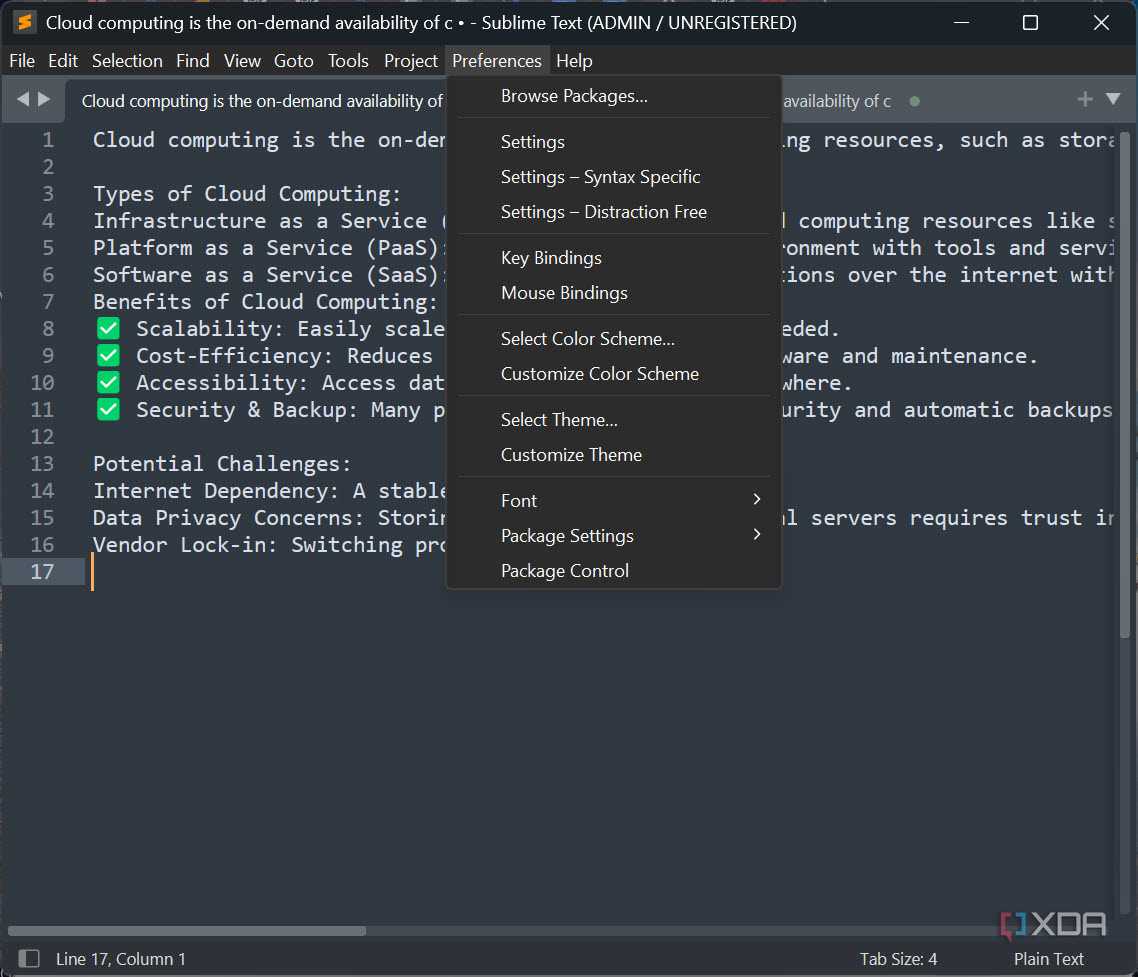Choose Customize Theme

(x=613, y=454)
